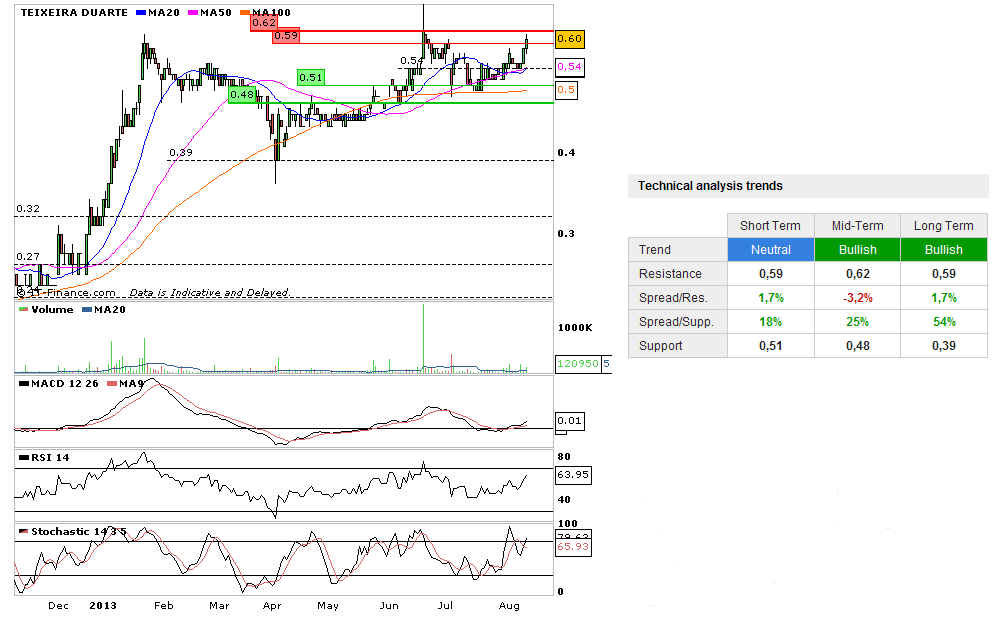Click the current price 0.60 tag

(x=569, y=39)
